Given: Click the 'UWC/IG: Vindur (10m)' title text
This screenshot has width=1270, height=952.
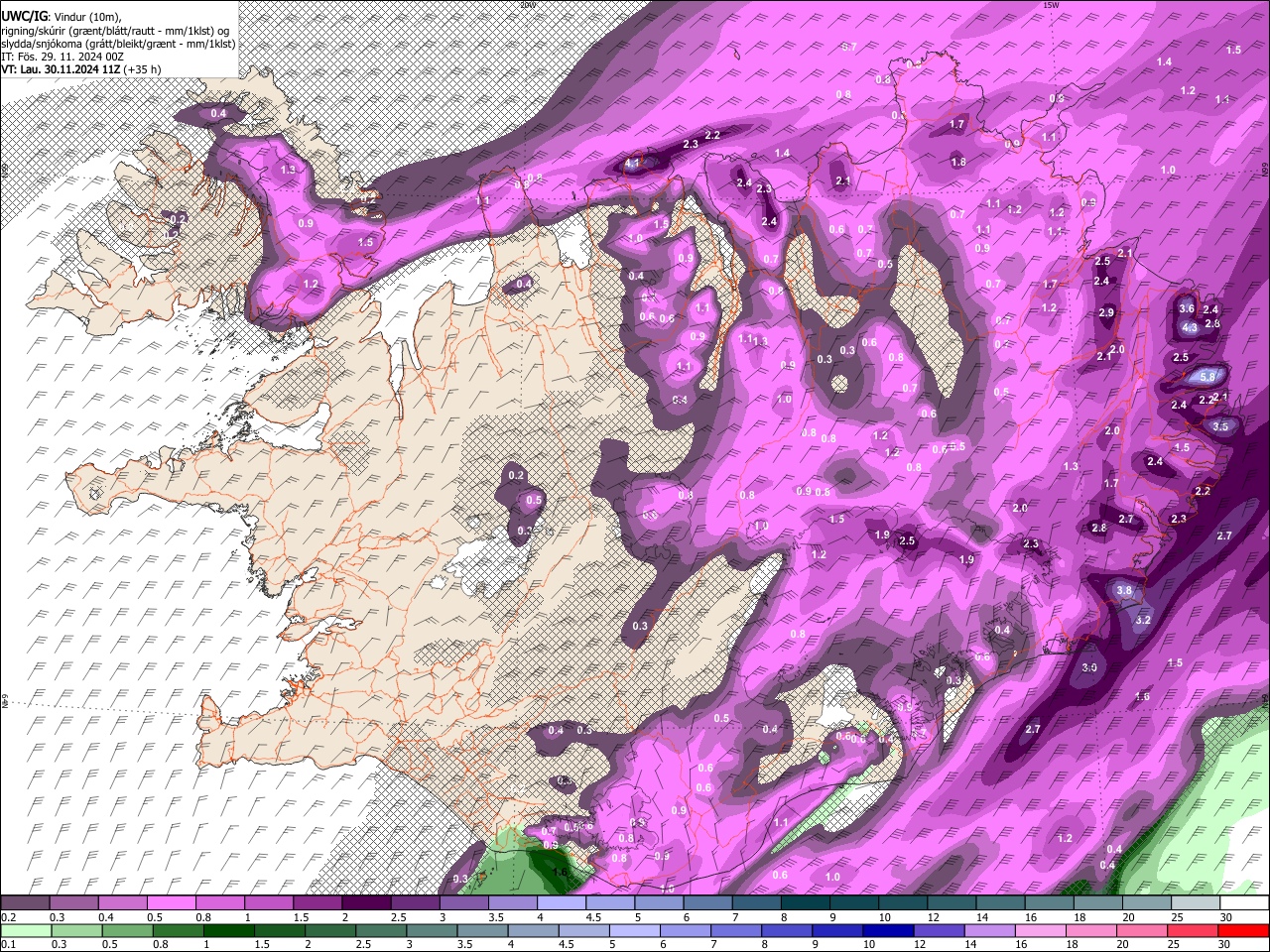Looking at the screenshot, I should tap(62, 17).
